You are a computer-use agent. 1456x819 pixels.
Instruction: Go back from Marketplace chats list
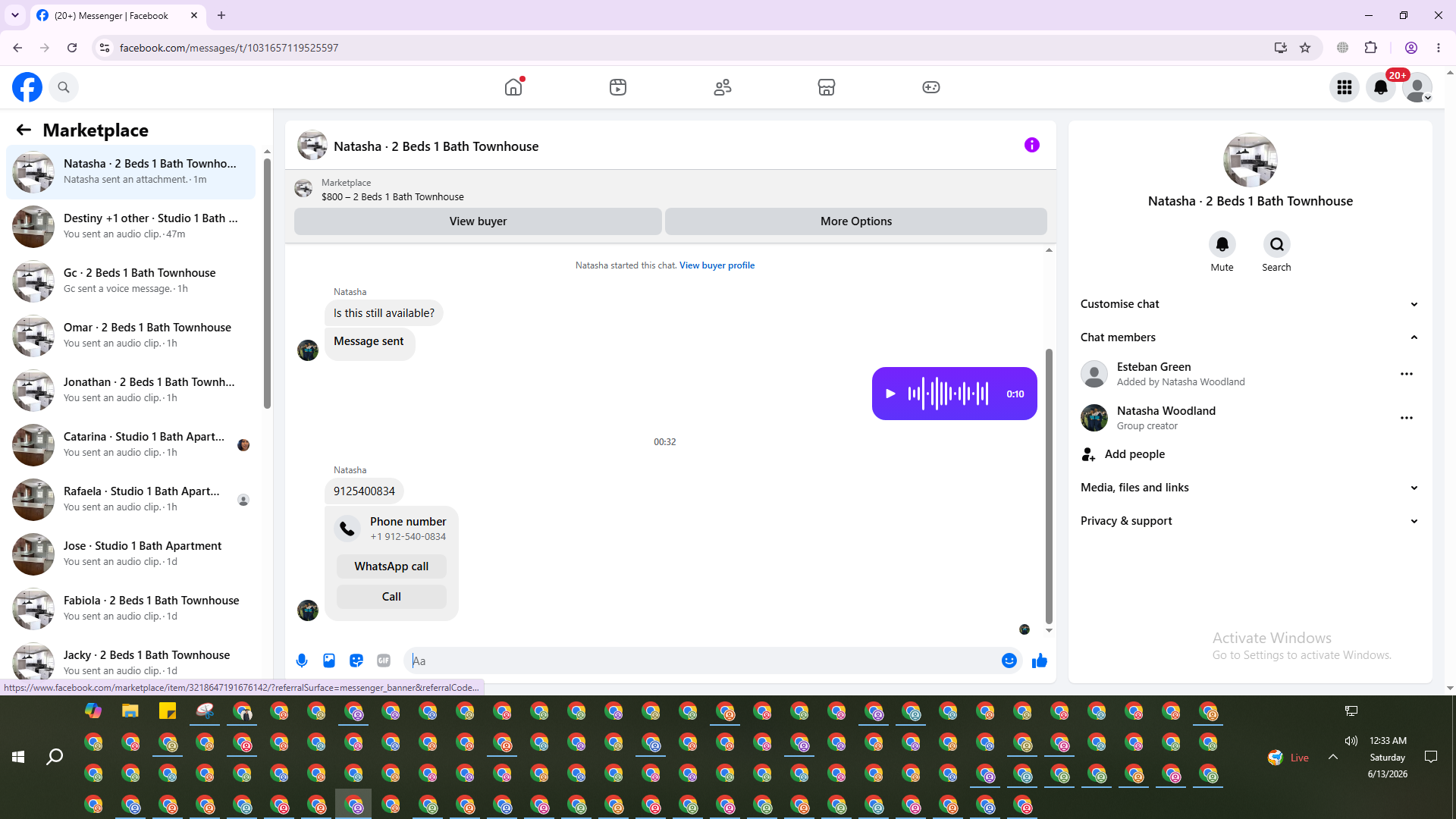point(24,130)
